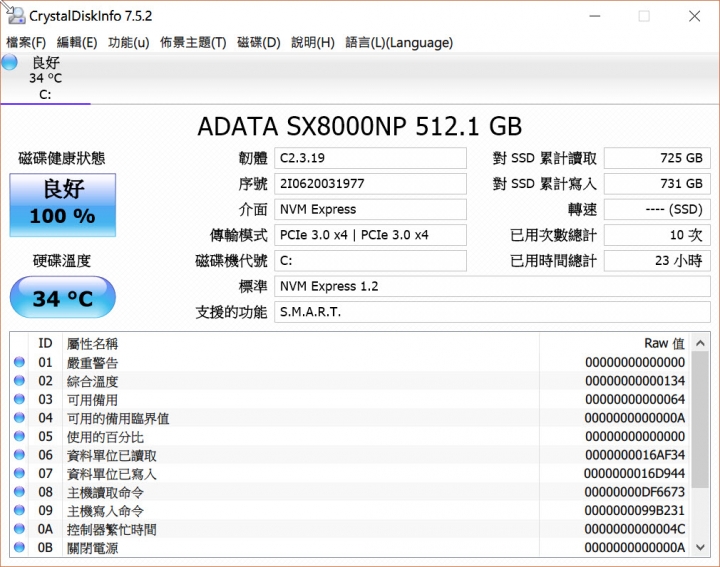Select the 可用備用 attribute row
This screenshot has width=720, height=567.
[349, 399]
